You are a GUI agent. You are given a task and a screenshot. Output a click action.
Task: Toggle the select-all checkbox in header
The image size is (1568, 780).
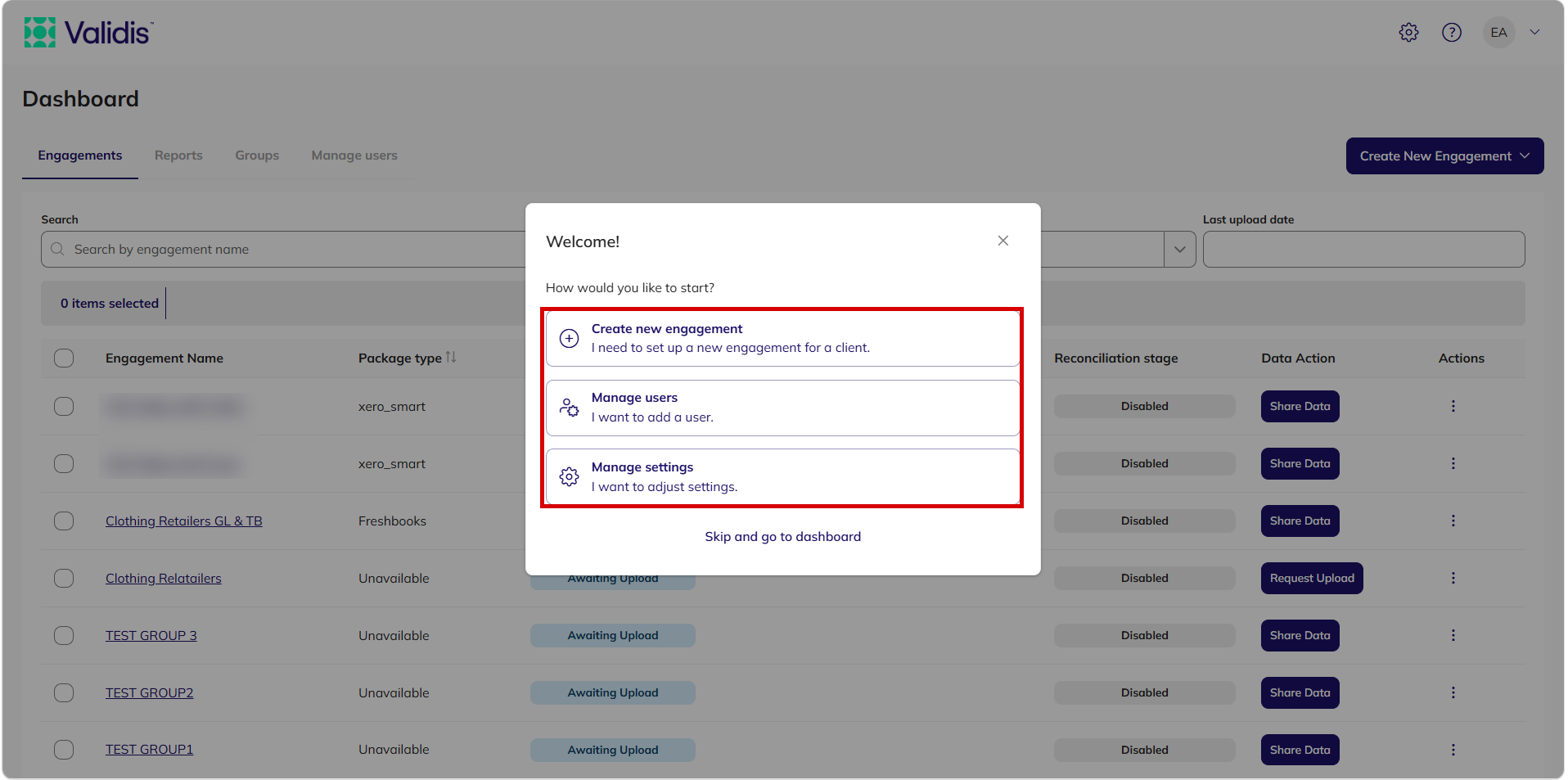click(x=64, y=358)
